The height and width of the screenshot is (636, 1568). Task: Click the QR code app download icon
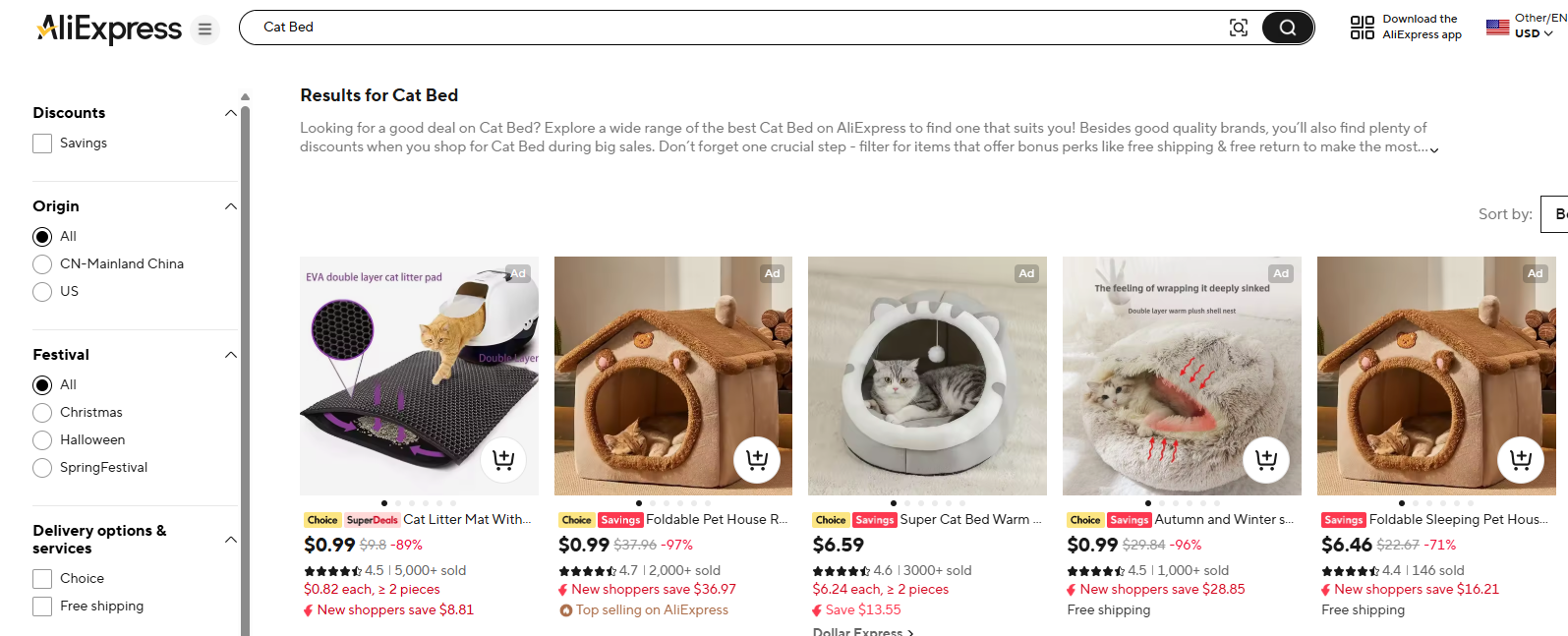(1362, 27)
